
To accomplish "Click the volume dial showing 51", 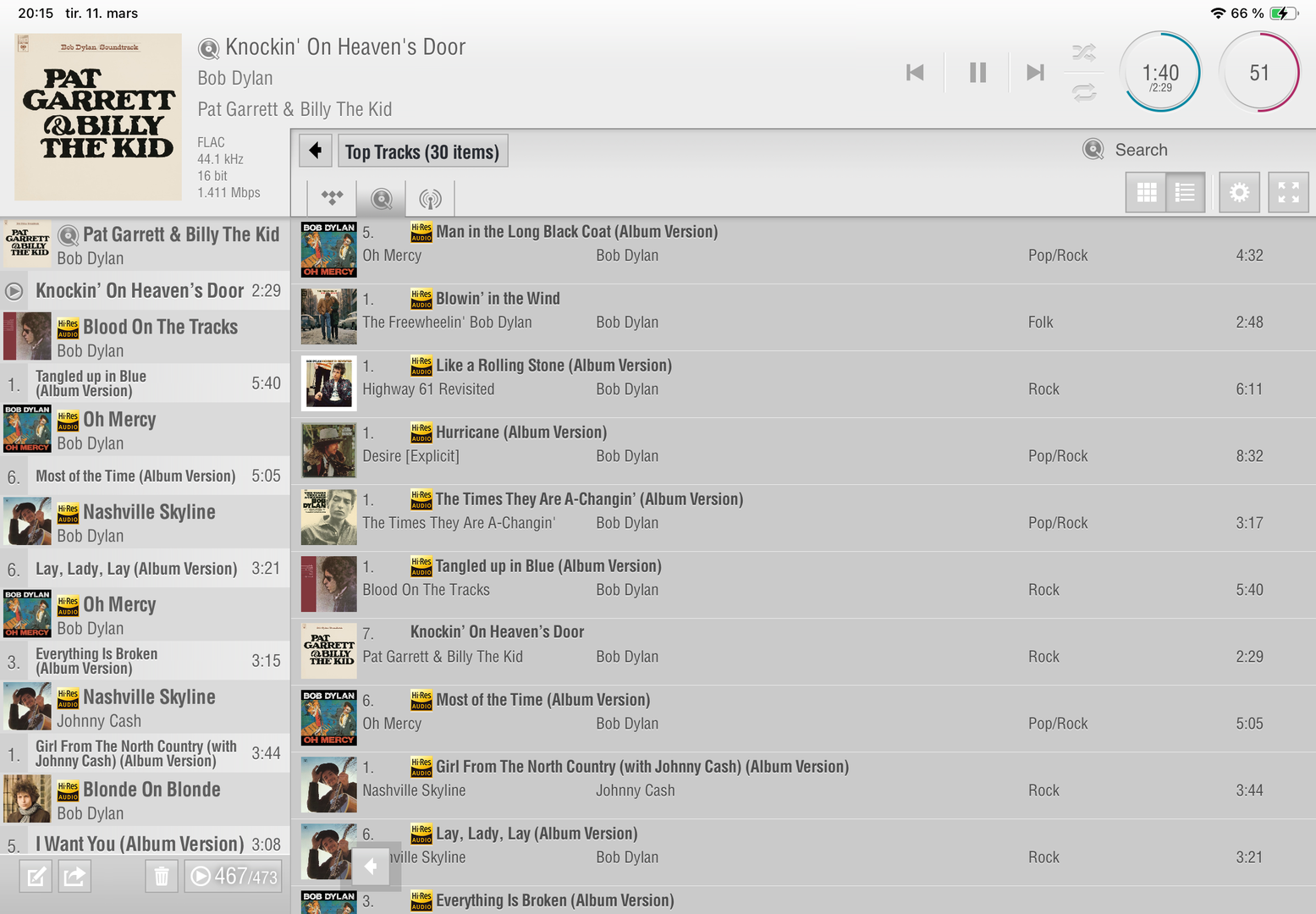I will click(1259, 73).
